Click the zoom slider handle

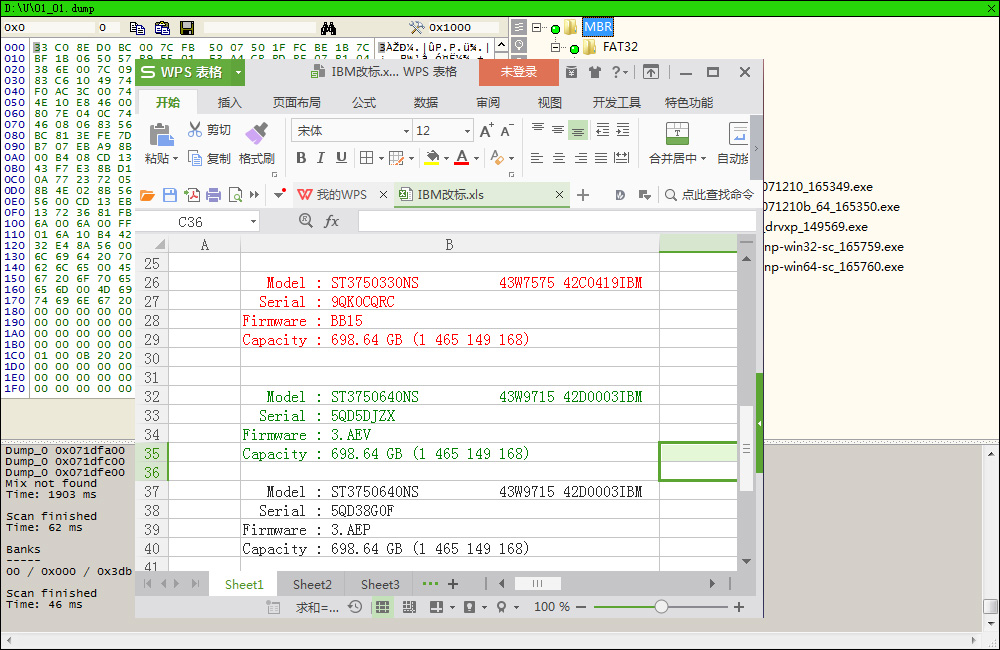[x=661, y=607]
